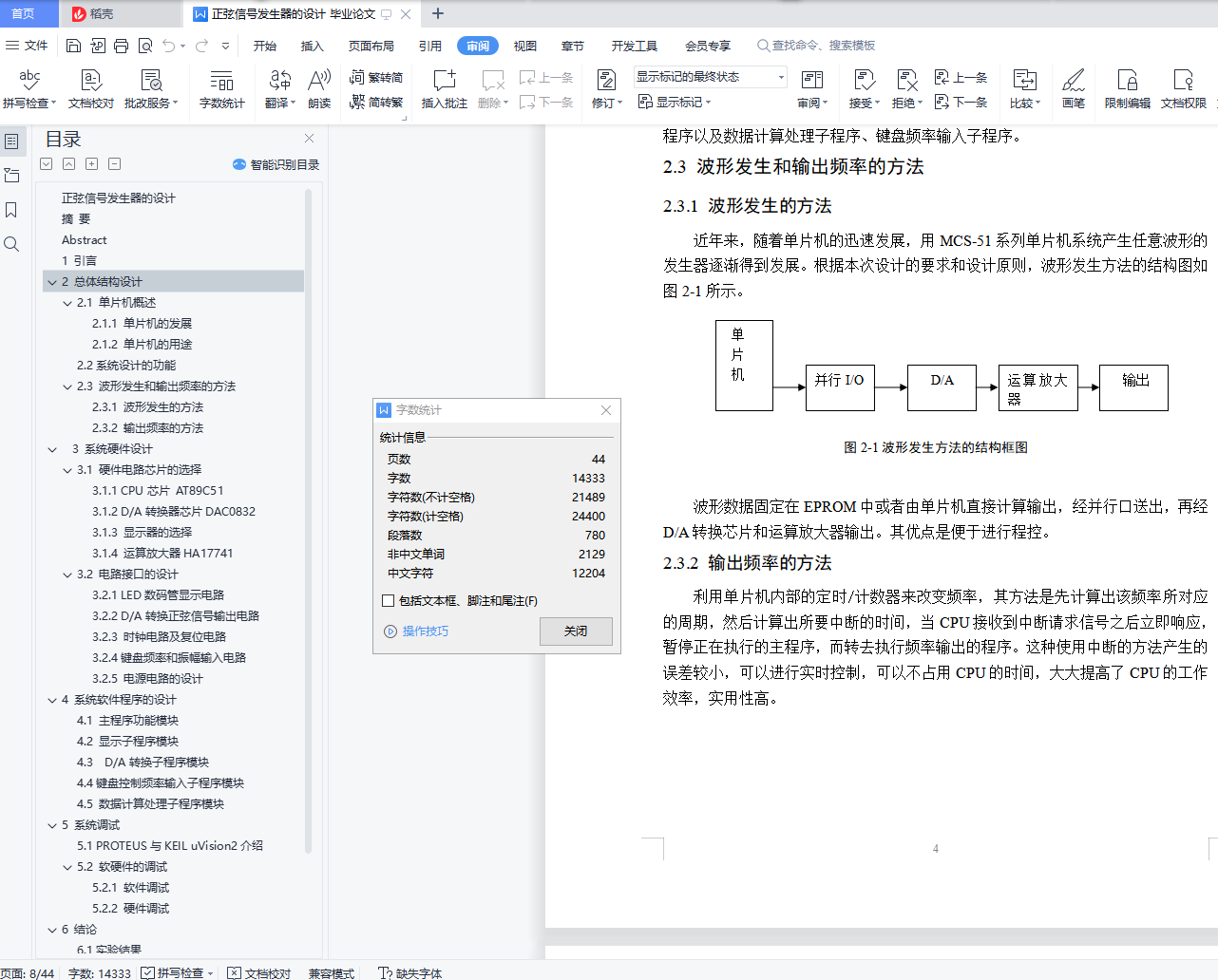Close the 目录 navigation panel
1218x980 pixels.
309,139
